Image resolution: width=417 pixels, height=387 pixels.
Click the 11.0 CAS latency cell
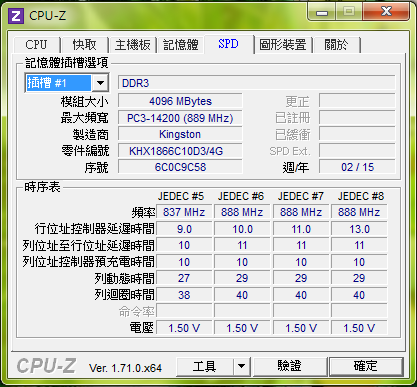(x=301, y=229)
